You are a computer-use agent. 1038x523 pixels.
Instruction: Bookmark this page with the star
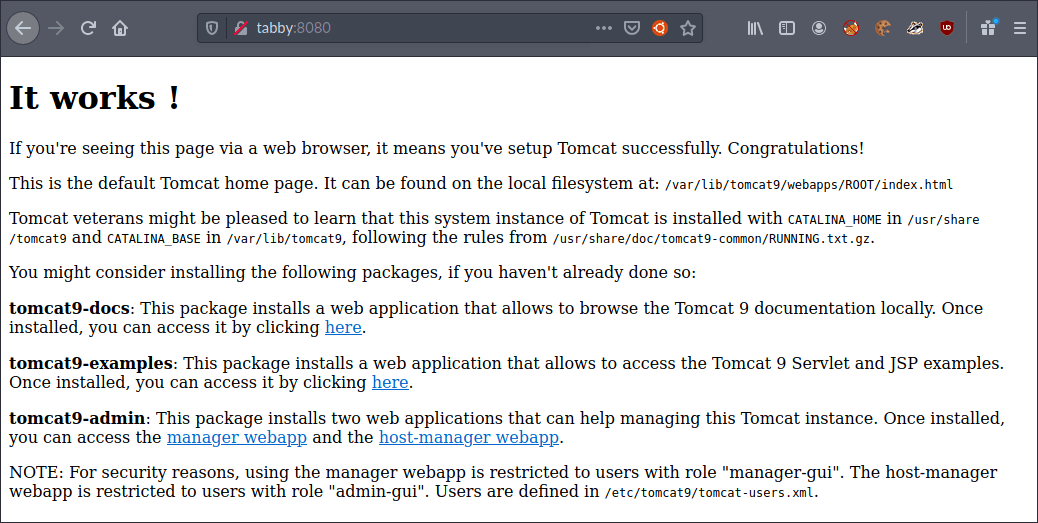[688, 28]
